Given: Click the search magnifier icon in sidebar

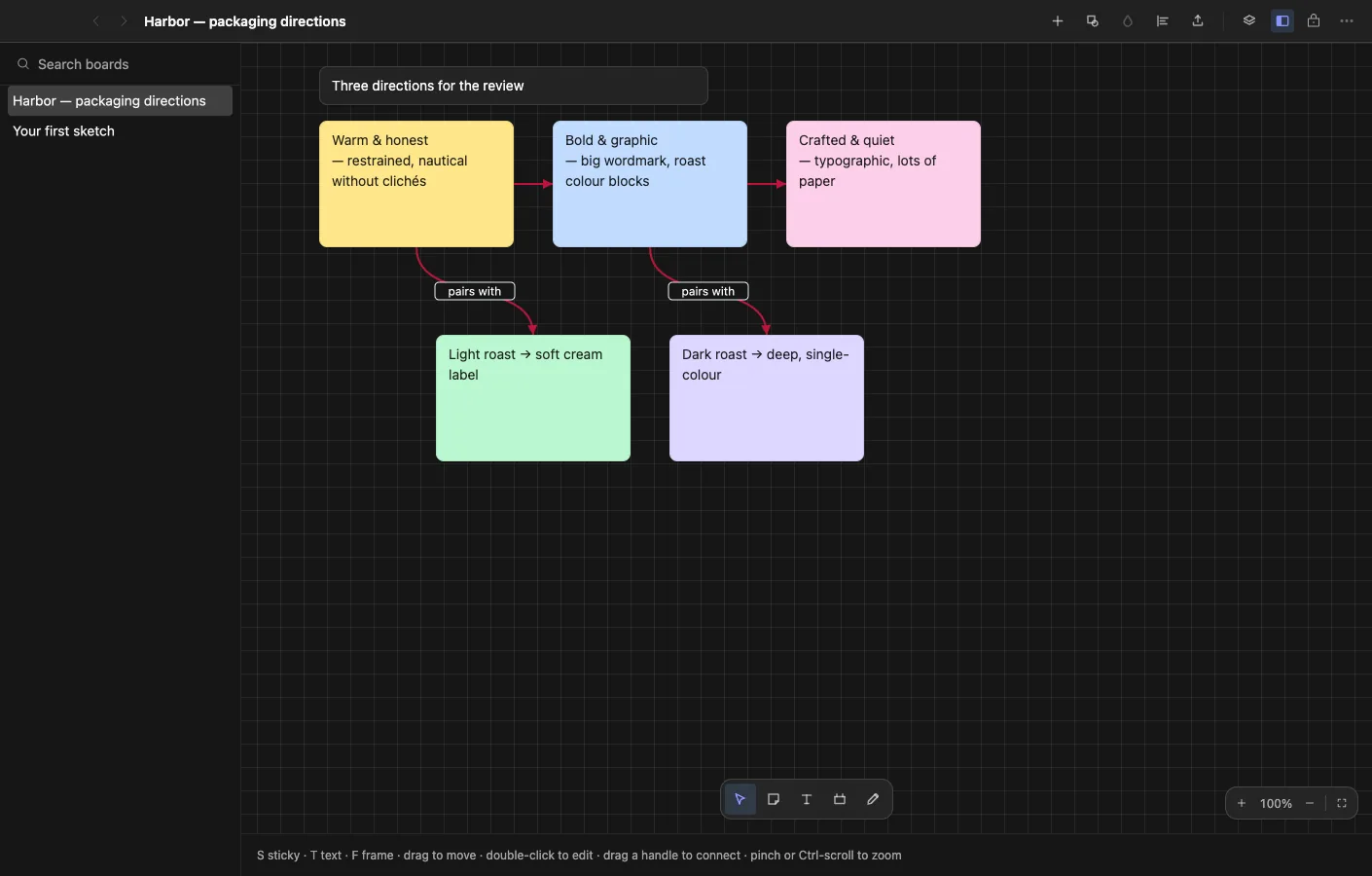Looking at the screenshot, I should 23,64.
